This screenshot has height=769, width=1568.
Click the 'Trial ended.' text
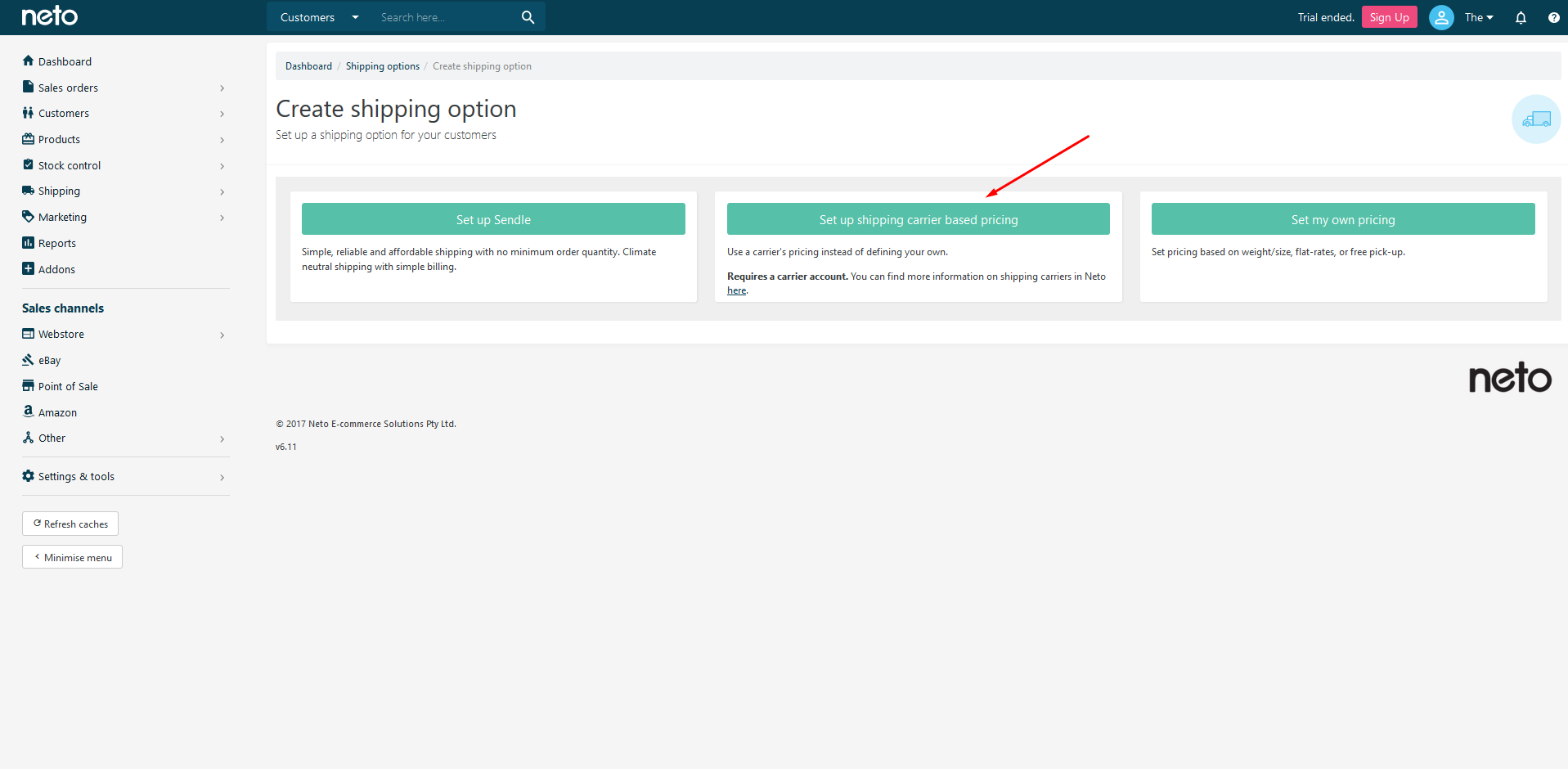click(x=1326, y=17)
